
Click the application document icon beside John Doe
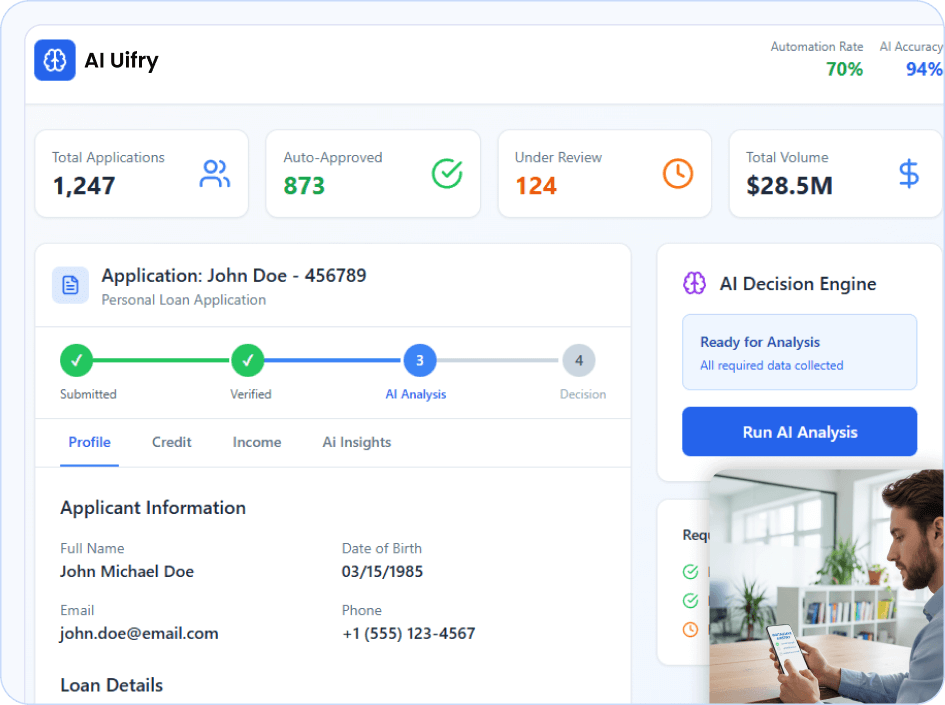[x=70, y=285]
